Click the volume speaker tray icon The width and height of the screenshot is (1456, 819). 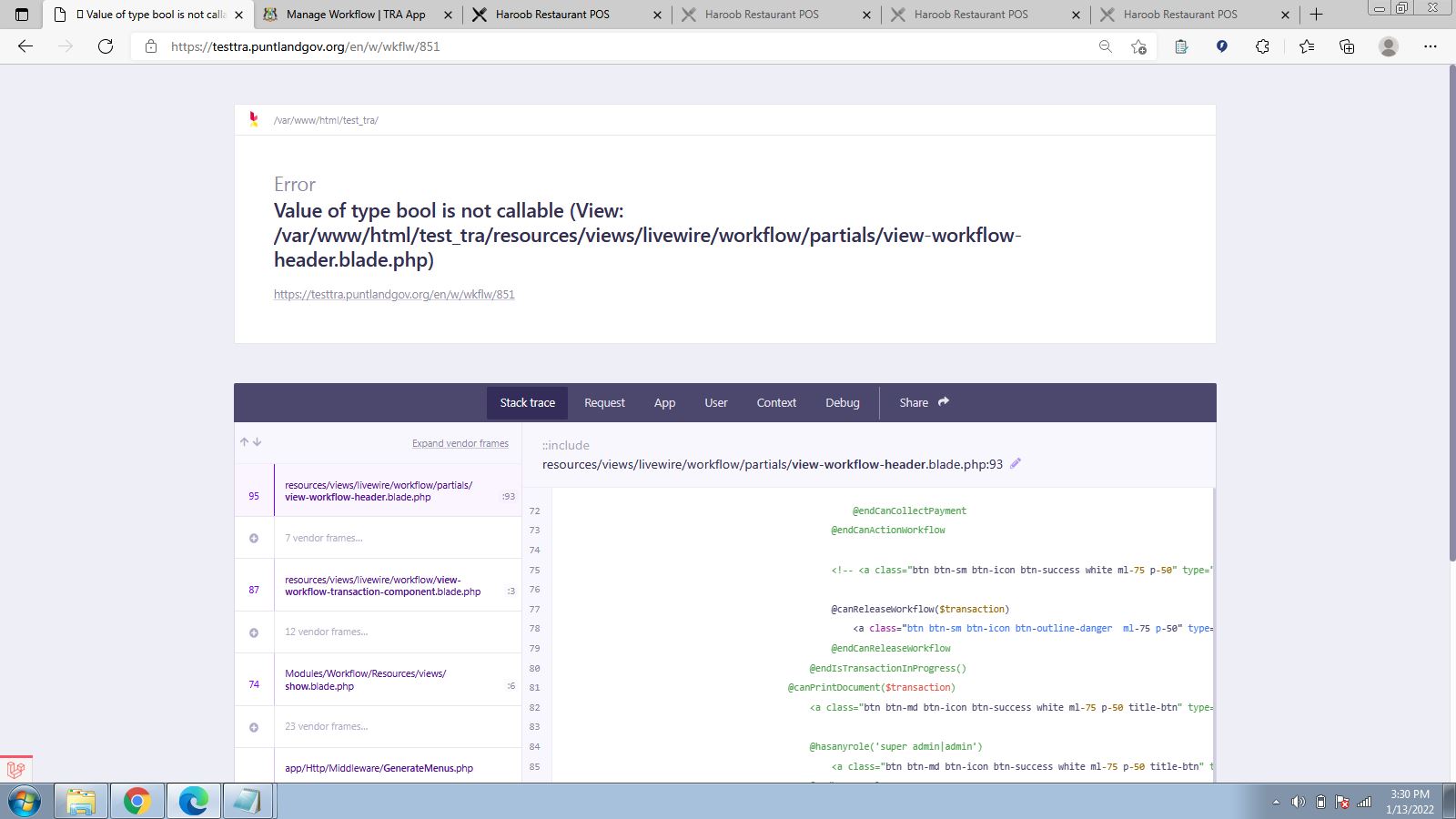click(1299, 802)
